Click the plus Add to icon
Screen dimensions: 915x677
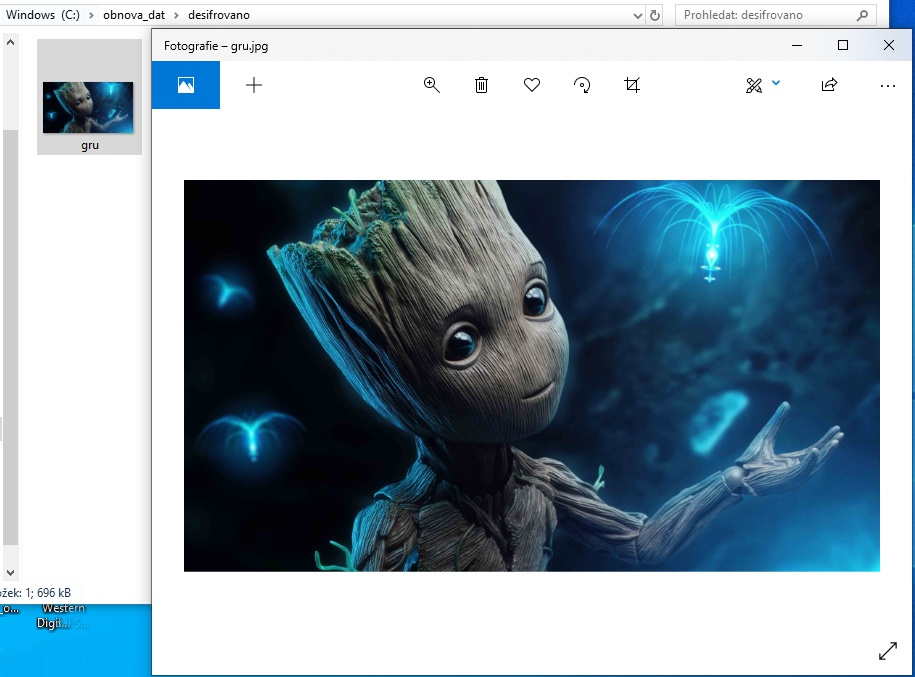pos(254,85)
